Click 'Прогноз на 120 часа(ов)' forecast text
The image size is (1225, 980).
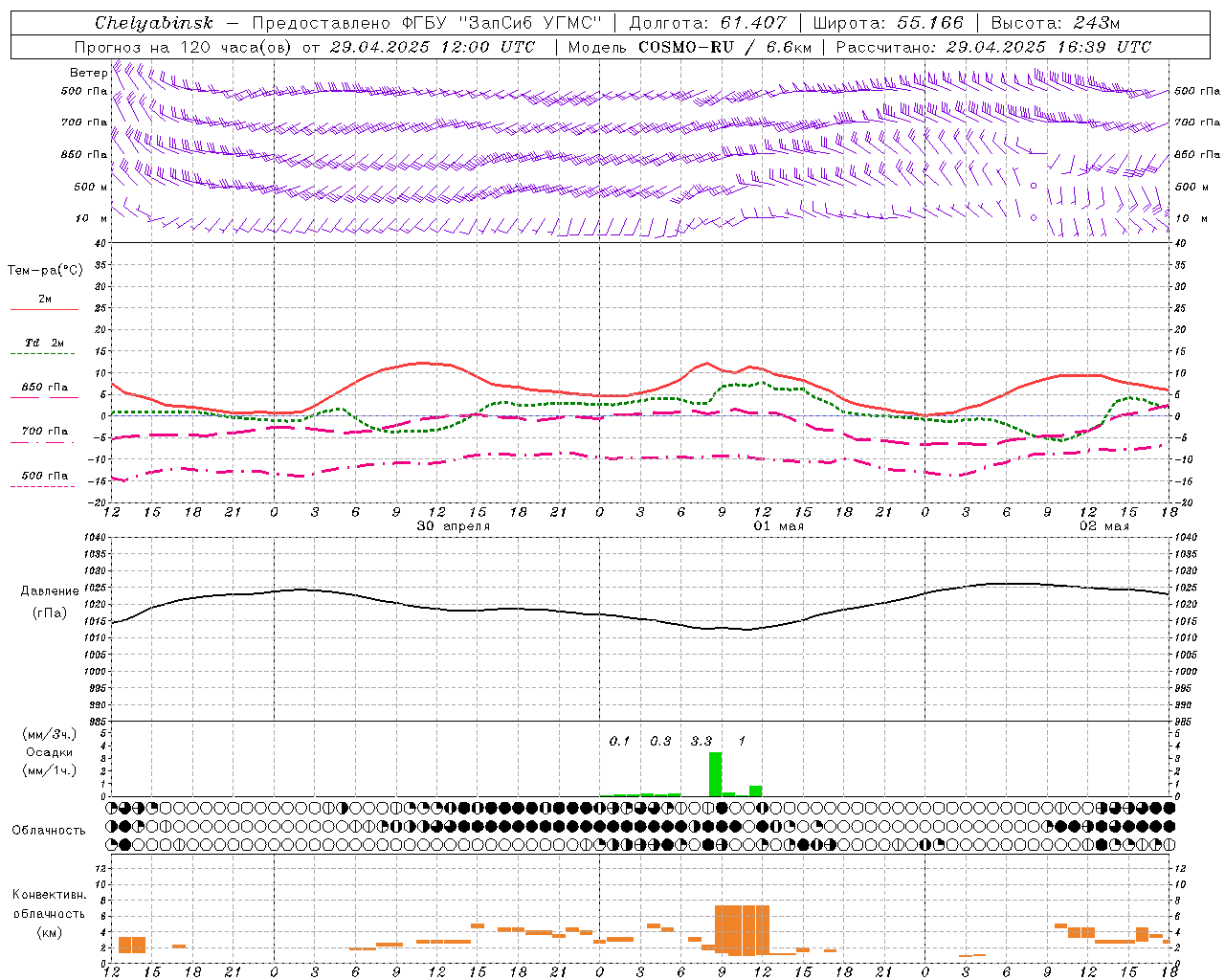coord(185,47)
